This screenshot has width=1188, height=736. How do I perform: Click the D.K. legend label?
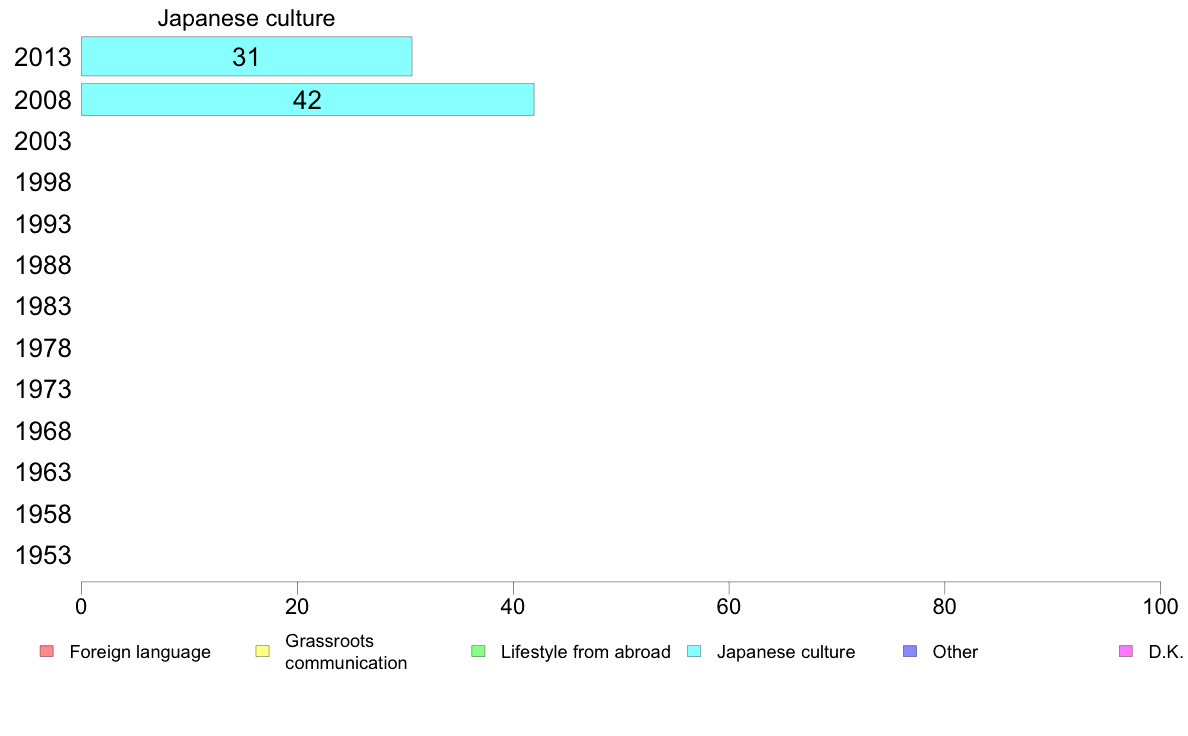click(x=1166, y=652)
